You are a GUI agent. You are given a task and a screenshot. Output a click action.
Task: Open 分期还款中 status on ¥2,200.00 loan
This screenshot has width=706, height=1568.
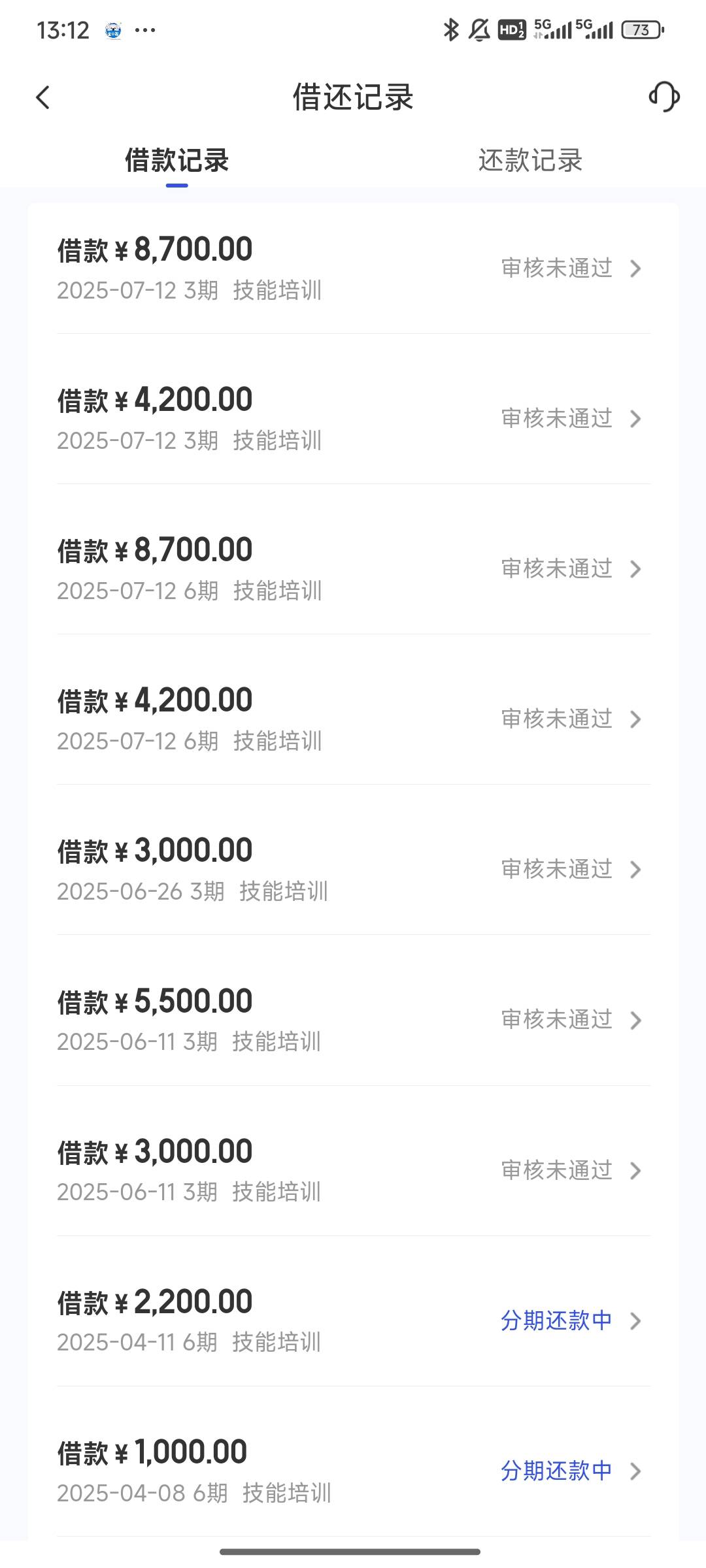(556, 1320)
